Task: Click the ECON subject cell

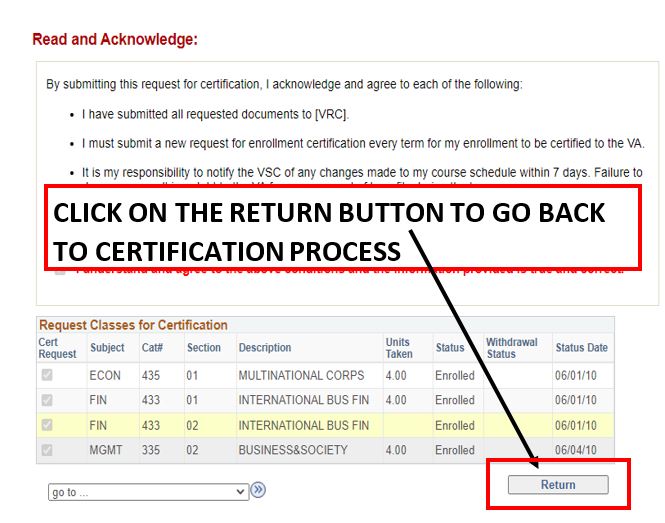Action: [105, 375]
